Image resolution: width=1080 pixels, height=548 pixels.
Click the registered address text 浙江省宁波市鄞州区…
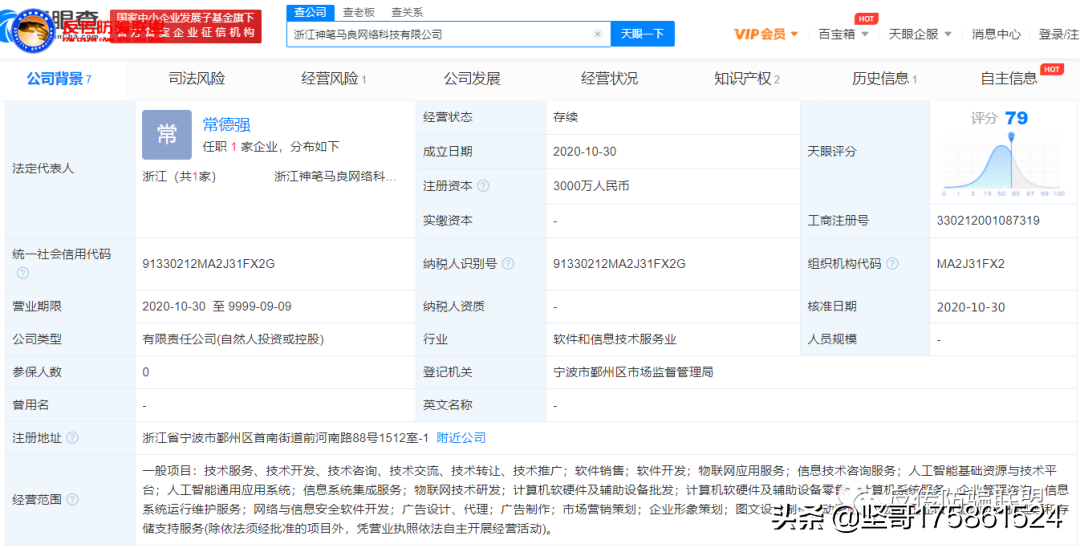tap(285, 438)
